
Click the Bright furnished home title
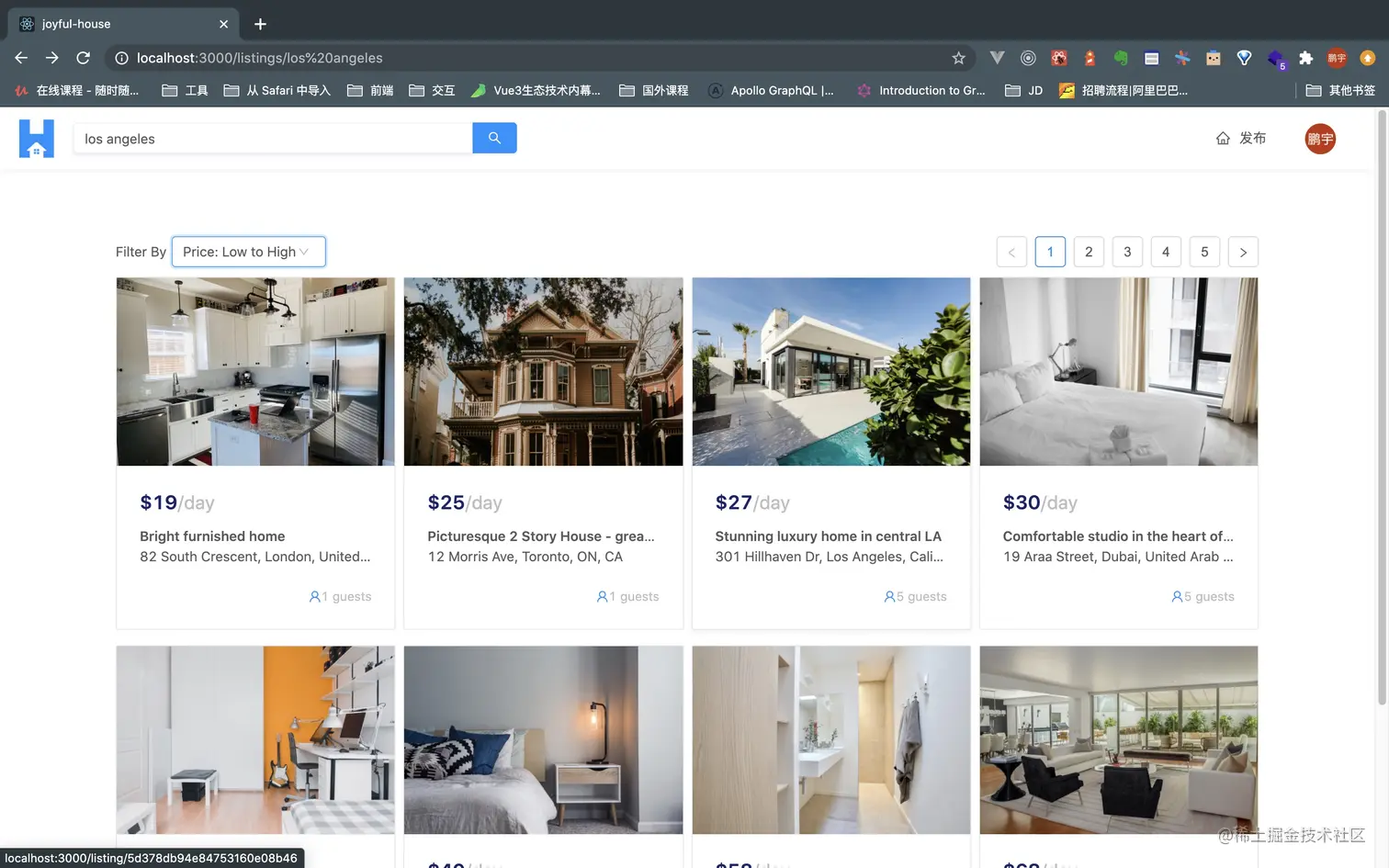[212, 536]
